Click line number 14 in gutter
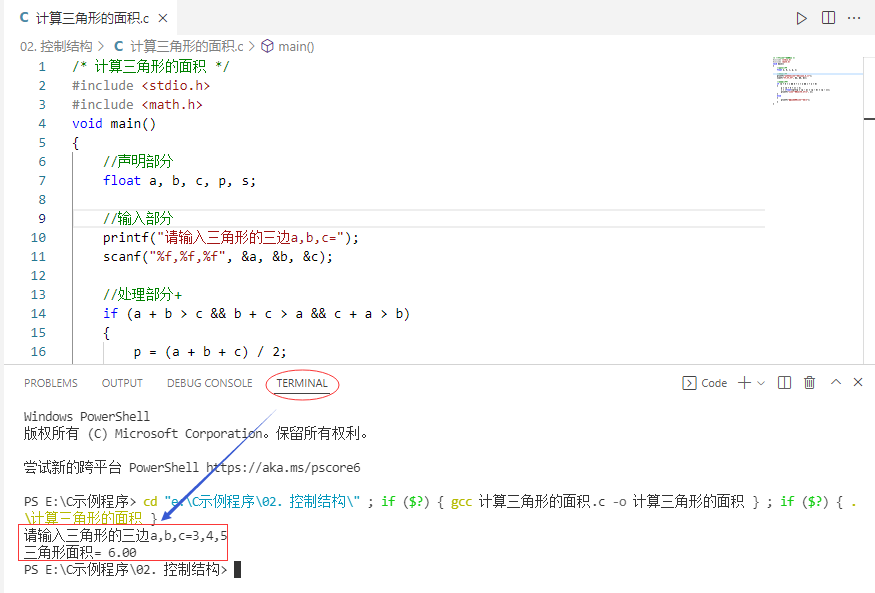 coord(38,314)
